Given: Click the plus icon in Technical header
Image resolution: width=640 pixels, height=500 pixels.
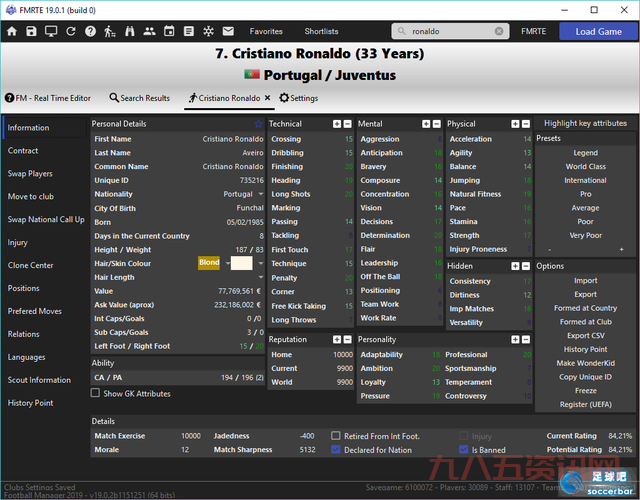Looking at the screenshot, I should 336,124.
